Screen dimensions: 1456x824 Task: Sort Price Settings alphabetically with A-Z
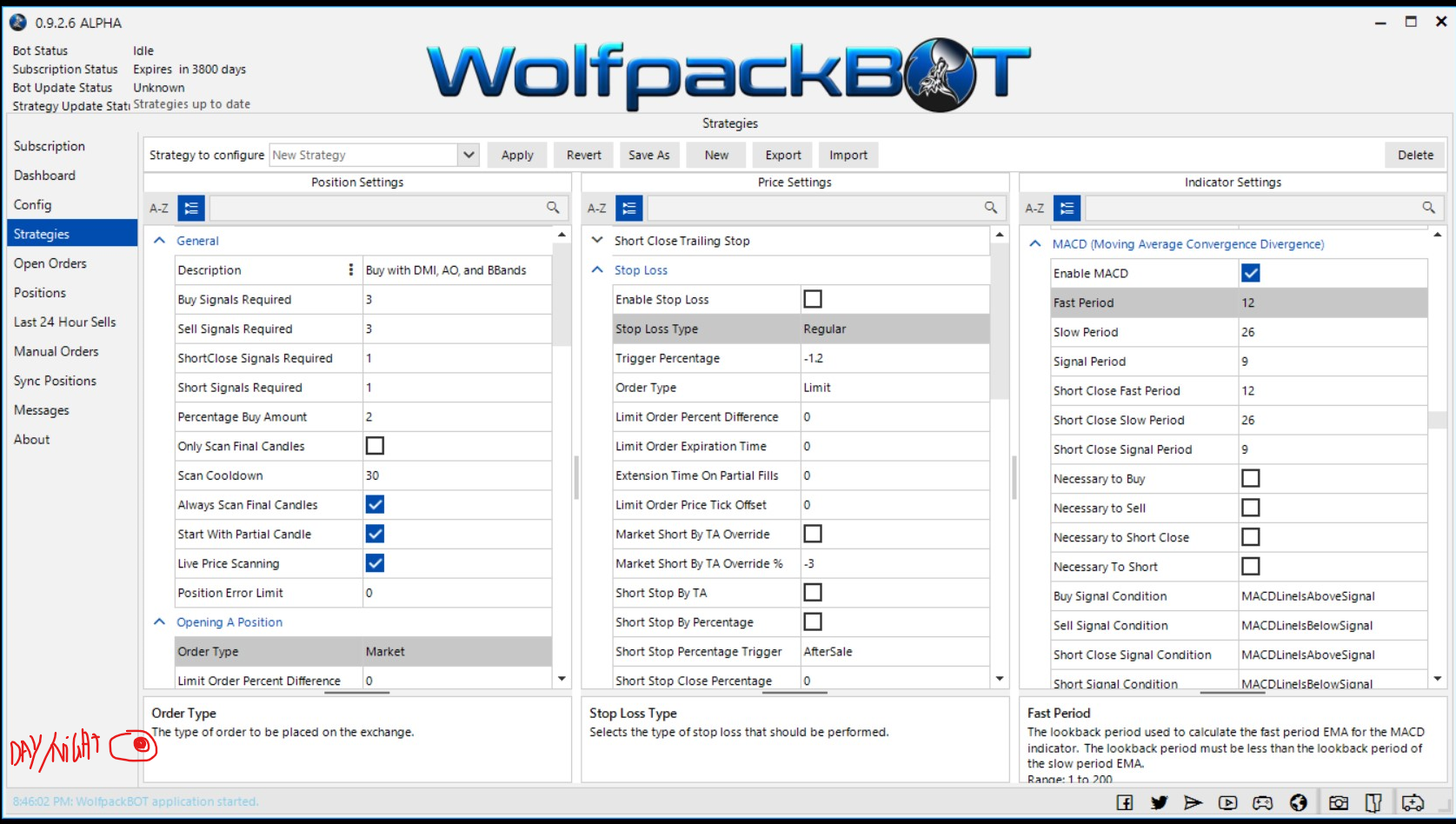597,208
